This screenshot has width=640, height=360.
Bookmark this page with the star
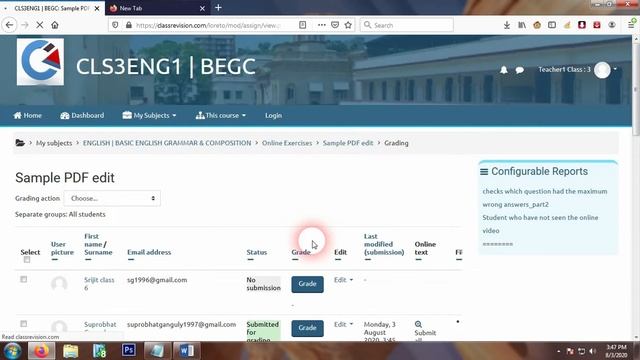pyautogui.click(x=348, y=25)
